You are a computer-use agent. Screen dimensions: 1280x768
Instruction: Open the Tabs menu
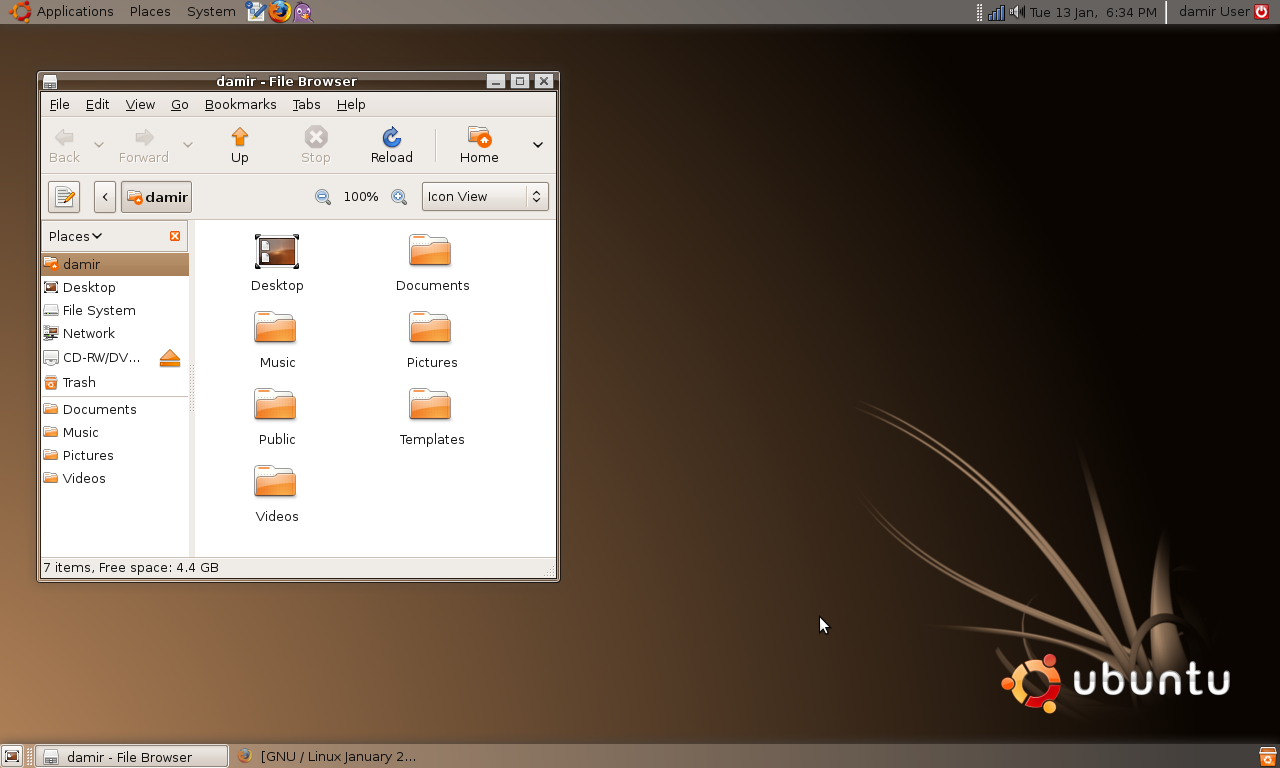[306, 105]
